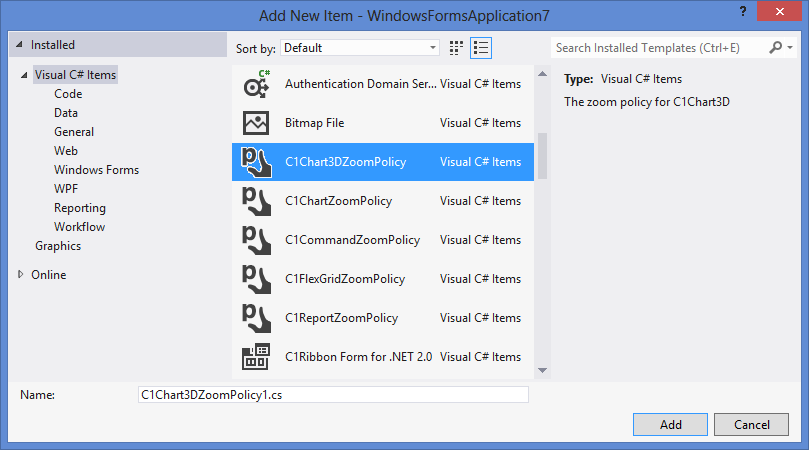The height and width of the screenshot is (450, 809).
Task: Click the Authentication Domain Service template icon
Action: point(257,84)
